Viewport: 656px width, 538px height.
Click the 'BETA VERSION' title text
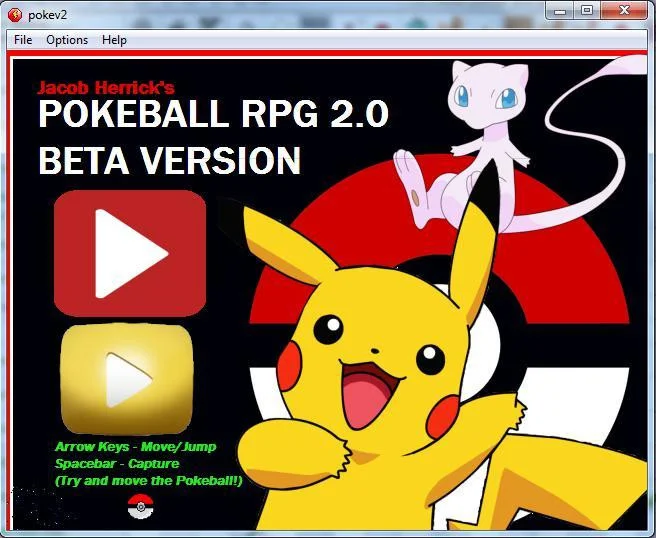pyautogui.click(x=169, y=161)
